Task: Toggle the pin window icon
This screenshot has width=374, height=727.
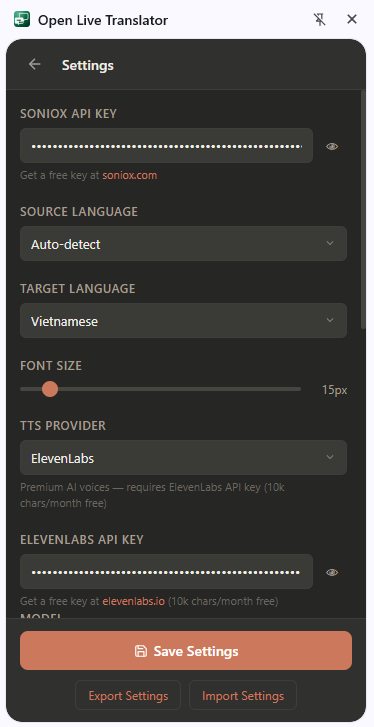Action: (x=319, y=19)
